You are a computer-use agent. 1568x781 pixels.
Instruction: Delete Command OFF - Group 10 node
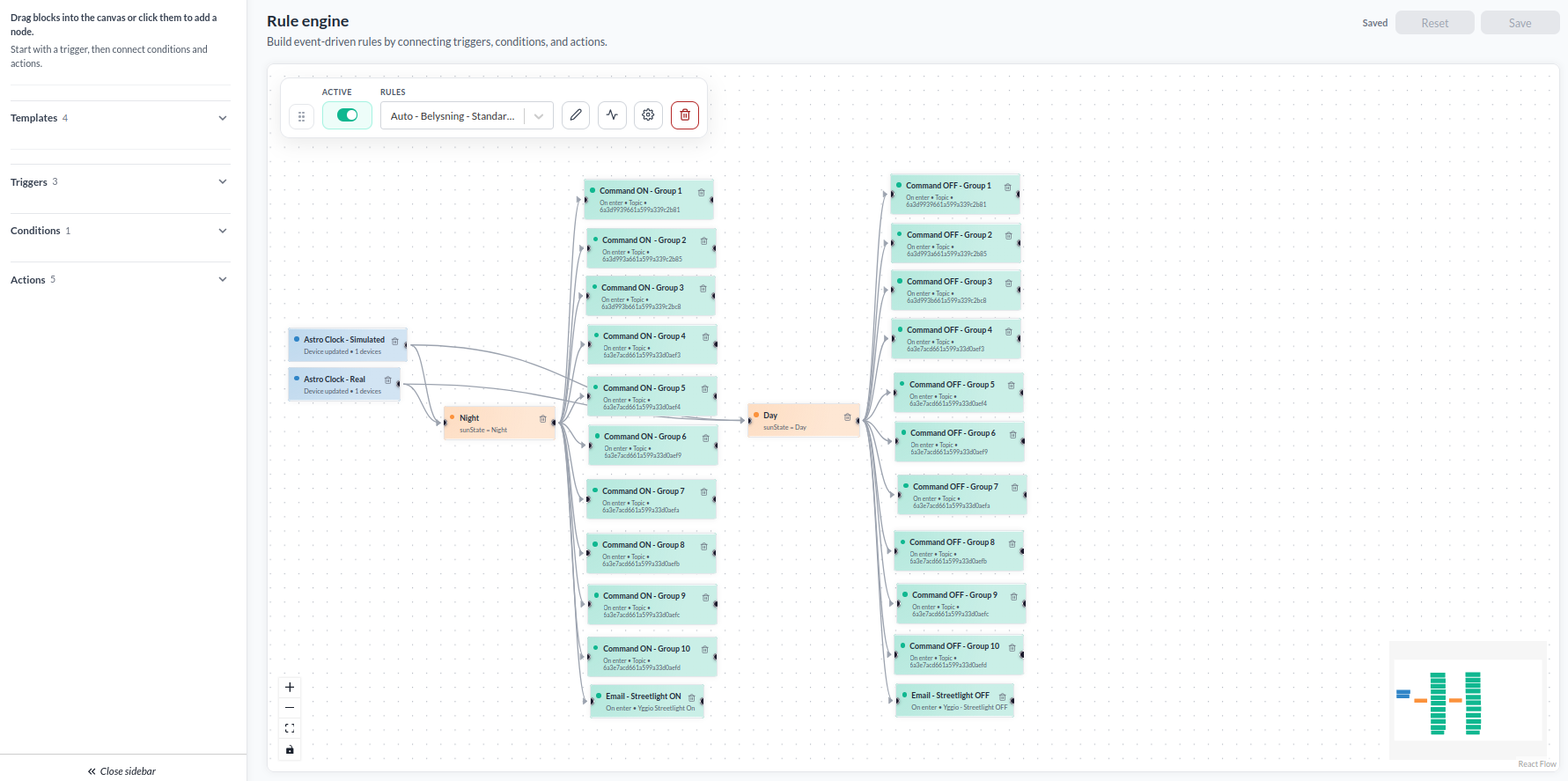(1012, 648)
